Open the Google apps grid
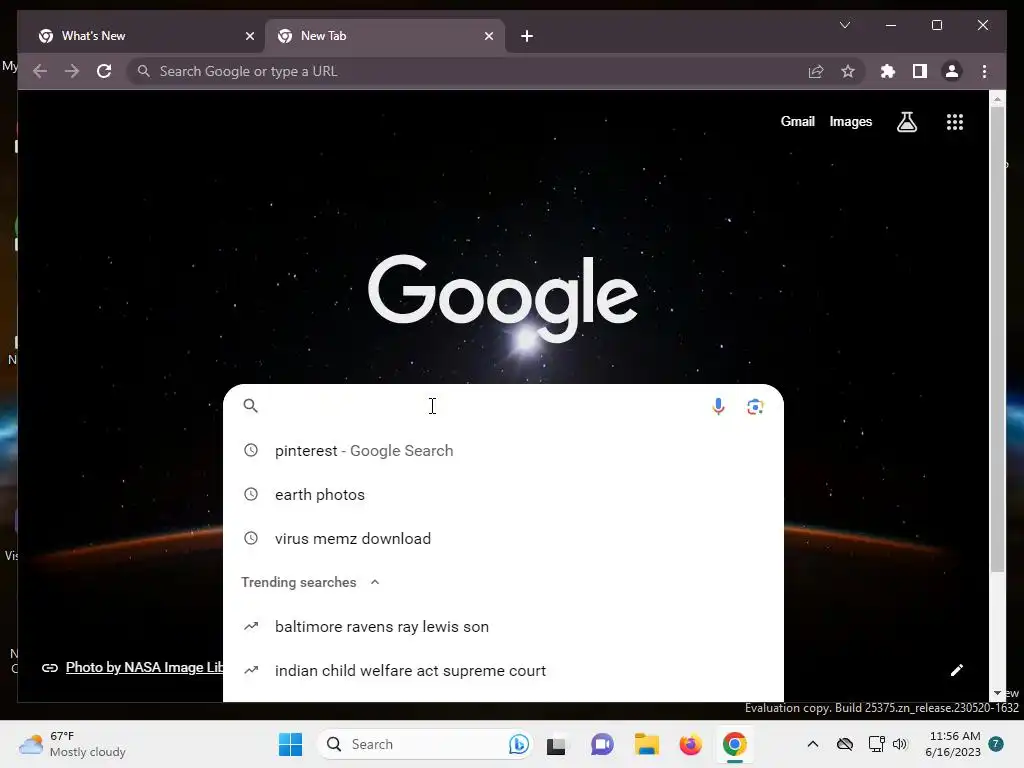1024x768 pixels. pos(955,121)
